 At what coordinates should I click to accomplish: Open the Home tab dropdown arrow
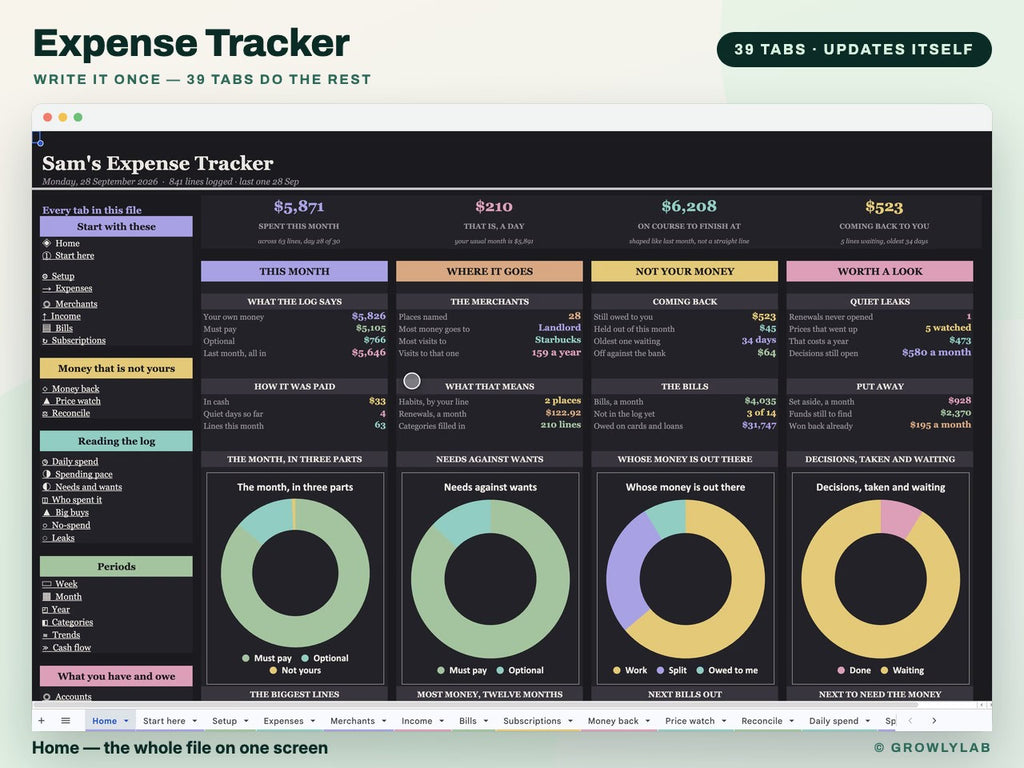point(126,721)
